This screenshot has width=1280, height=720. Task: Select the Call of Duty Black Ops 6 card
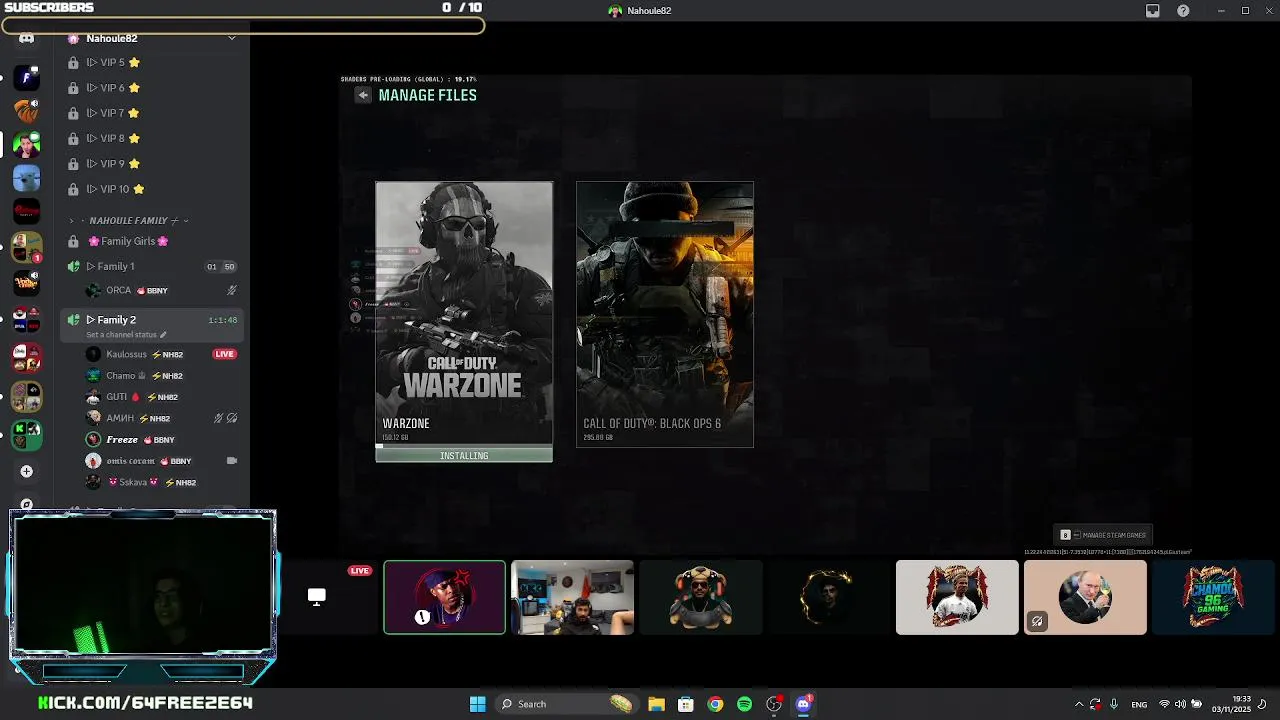(x=665, y=314)
